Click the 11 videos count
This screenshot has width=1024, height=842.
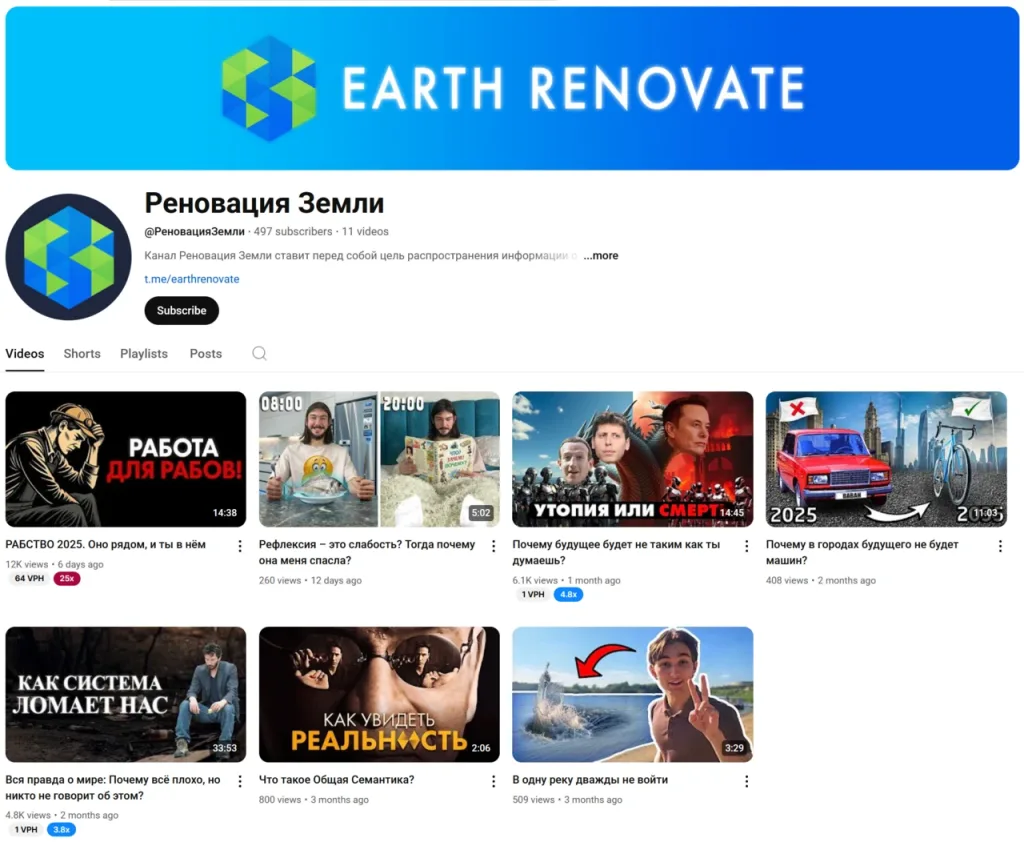365,231
